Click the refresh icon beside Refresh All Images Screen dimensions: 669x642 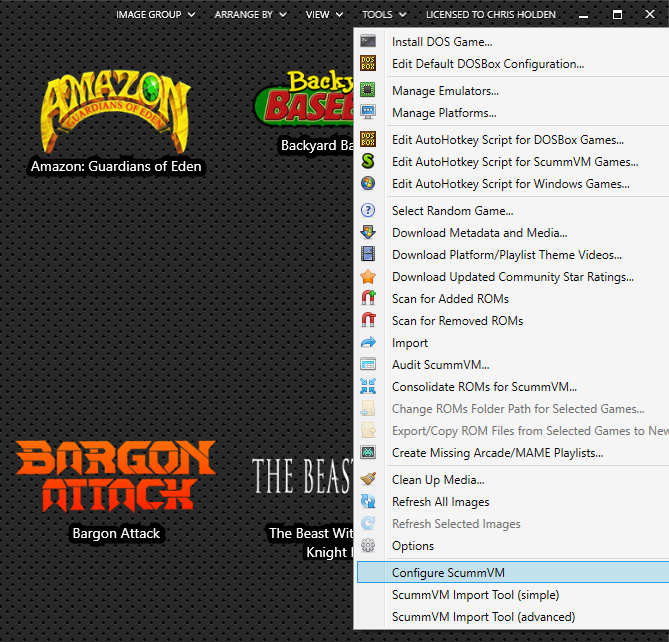[368, 501]
